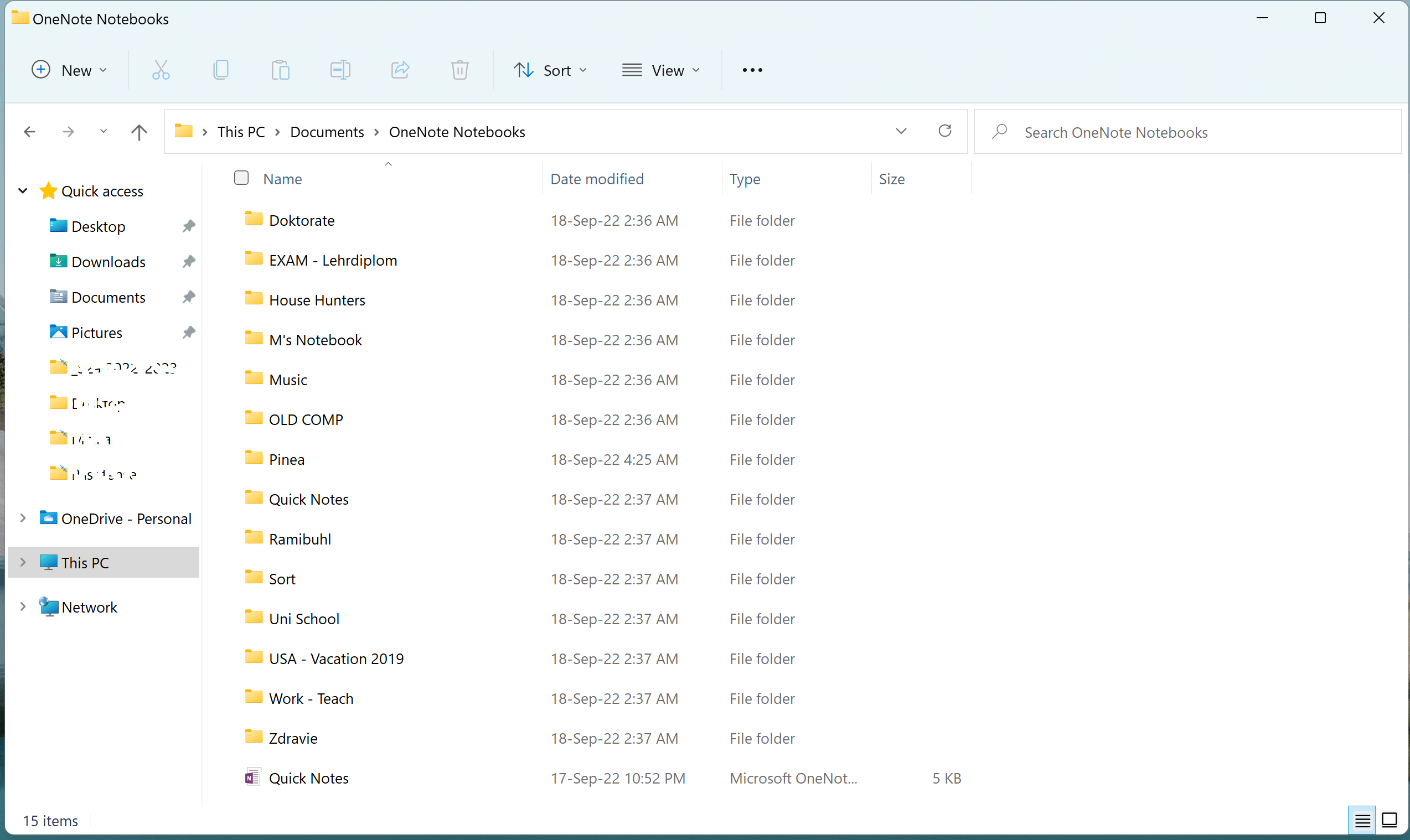Select the Uni School folder

coord(304,619)
